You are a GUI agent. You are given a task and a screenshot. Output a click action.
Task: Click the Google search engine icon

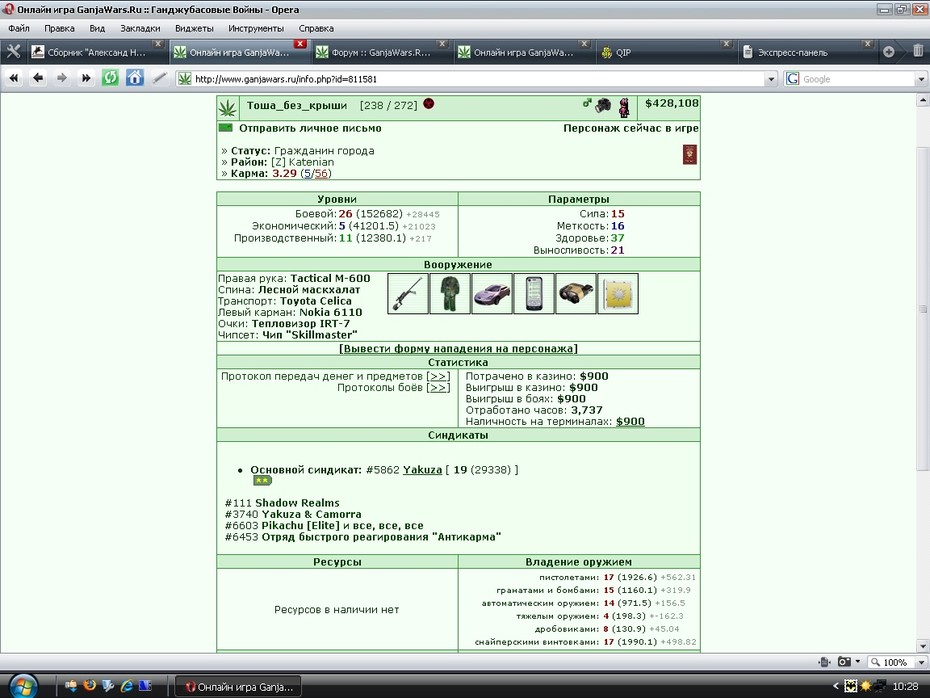point(792,79)
